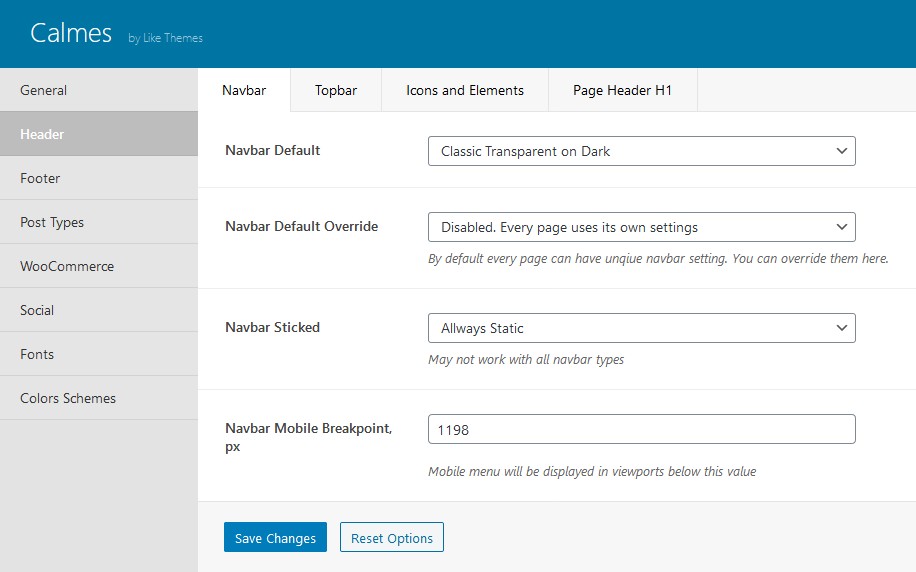Switch to the Navbar tab
The width and height of the screenshot is (916, 572).
pyautogui.click(x=244, y=91)
